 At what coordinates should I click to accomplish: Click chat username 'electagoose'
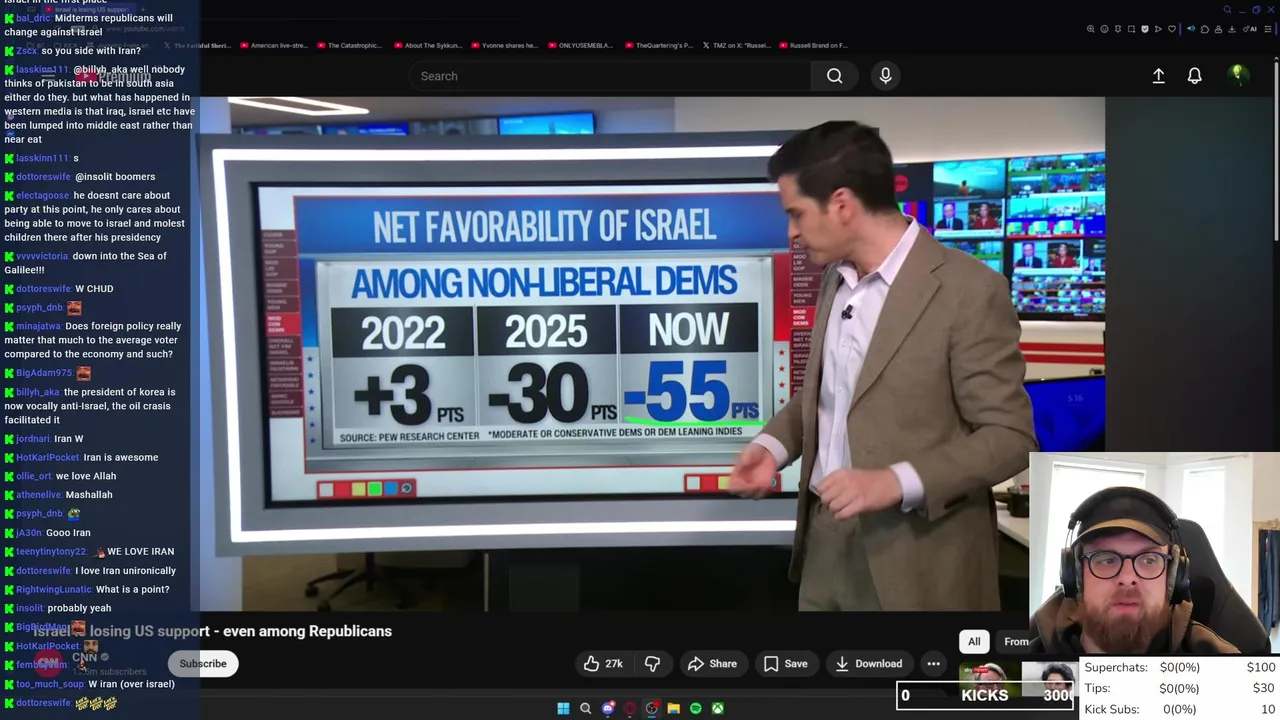point(42,196)
